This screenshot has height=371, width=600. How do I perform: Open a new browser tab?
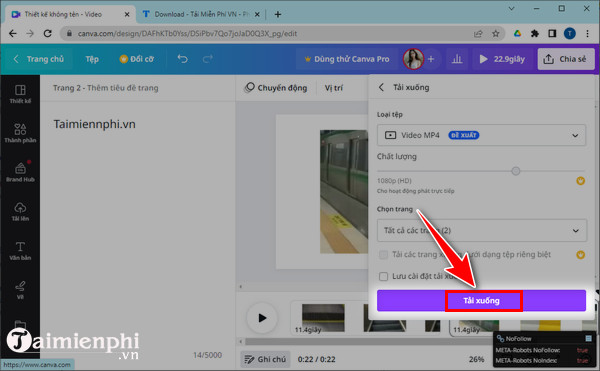coord(278,15)
